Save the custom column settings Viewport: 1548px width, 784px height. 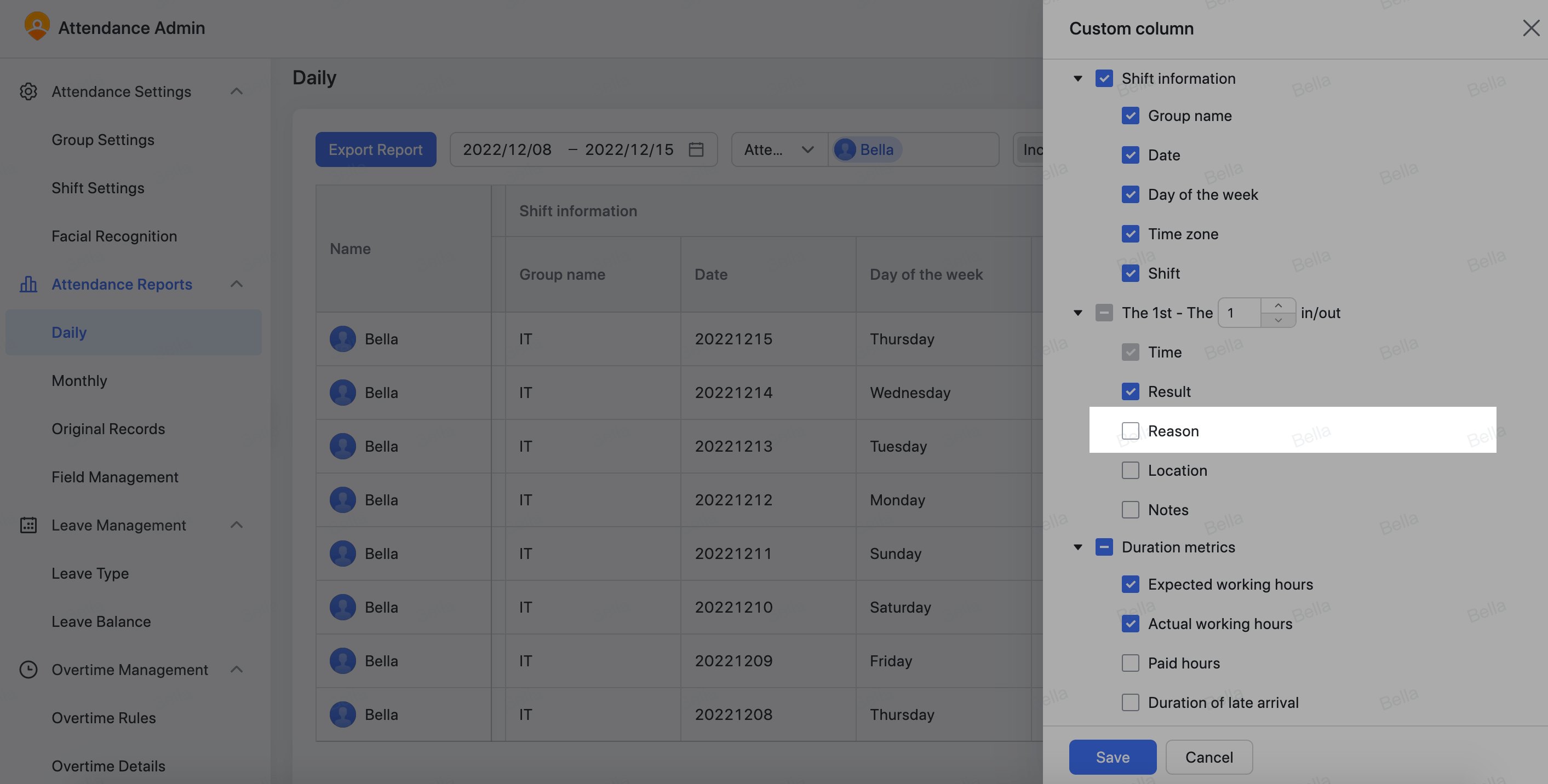[1113, 757]
